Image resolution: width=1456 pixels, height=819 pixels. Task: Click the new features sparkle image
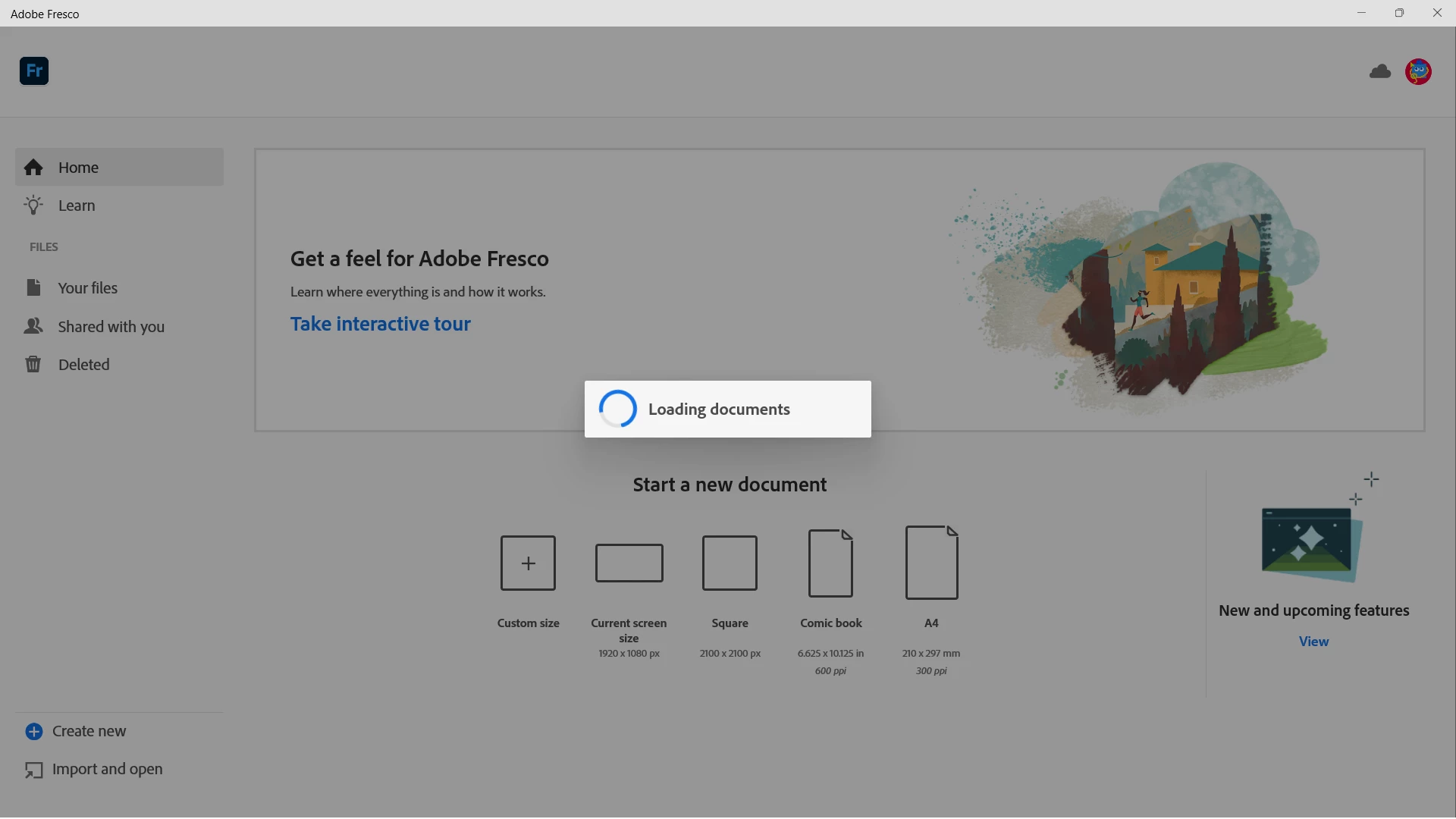(1312, 538)
